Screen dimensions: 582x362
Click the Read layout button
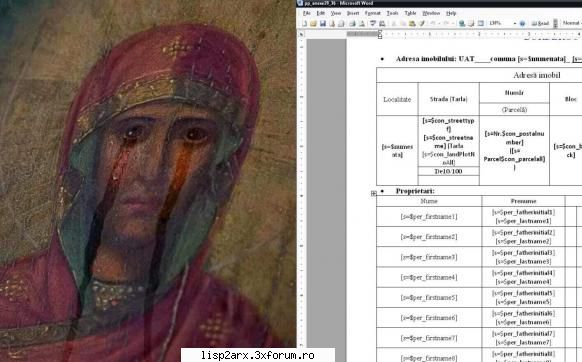540,23
